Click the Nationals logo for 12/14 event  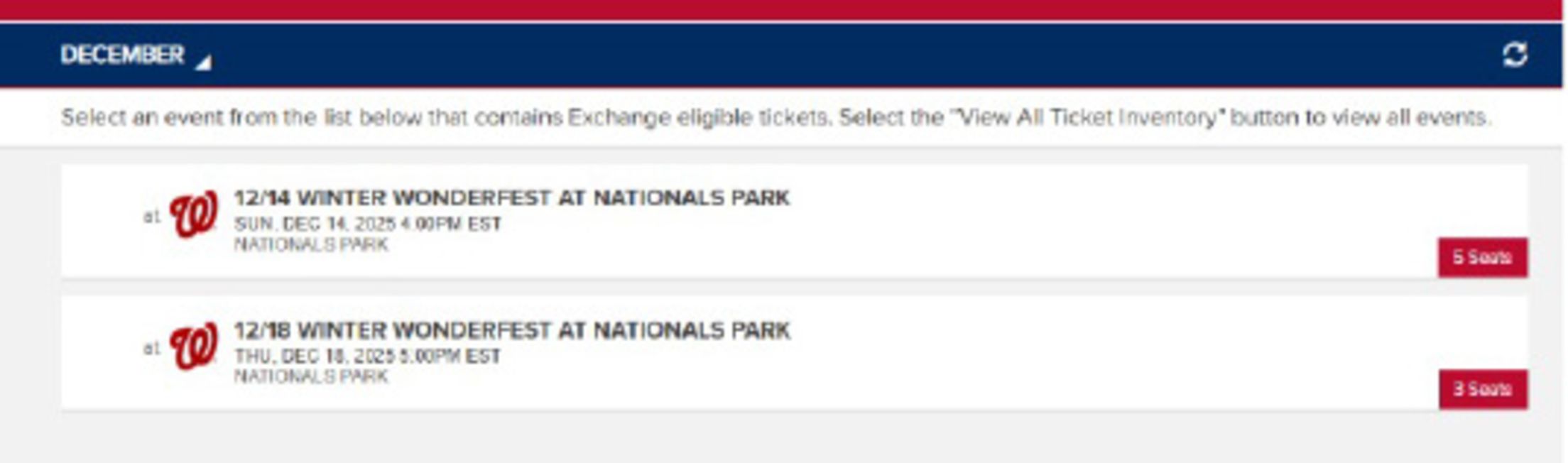point(193,213)
